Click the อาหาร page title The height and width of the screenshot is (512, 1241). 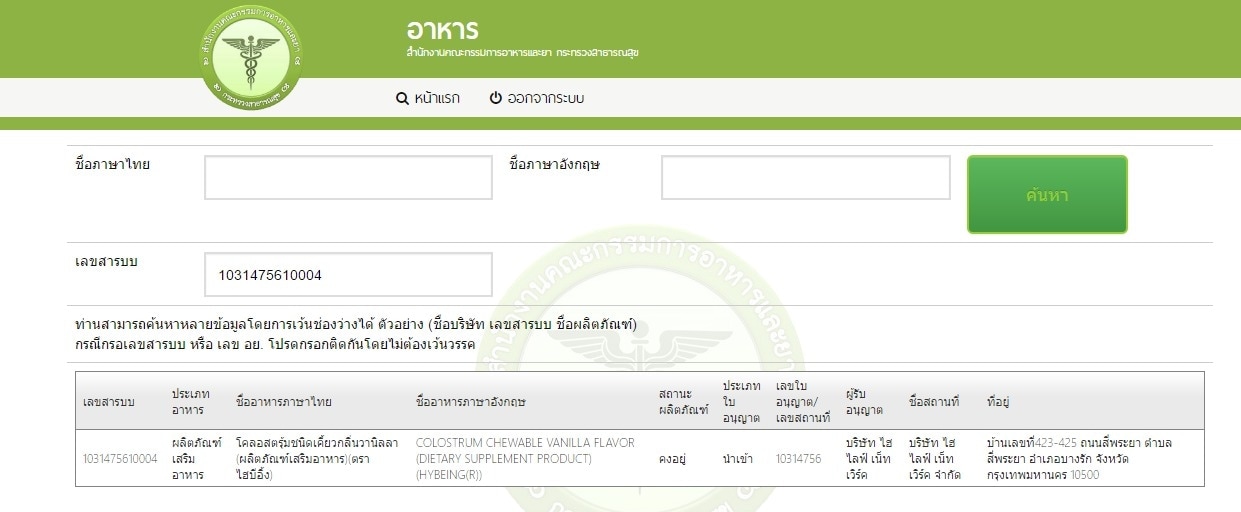click(x=442, y=29)
